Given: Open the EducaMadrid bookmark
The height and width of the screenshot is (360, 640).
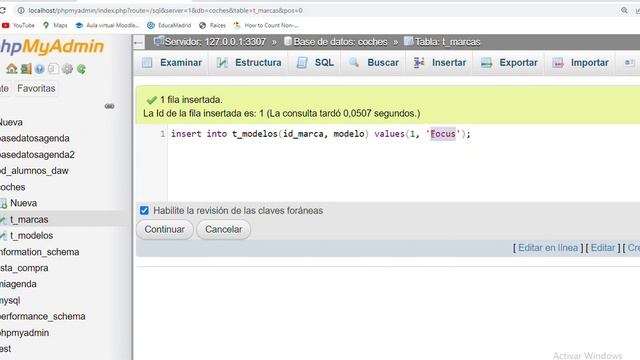Looking at the screenshot, I should [x=169, y=25].
